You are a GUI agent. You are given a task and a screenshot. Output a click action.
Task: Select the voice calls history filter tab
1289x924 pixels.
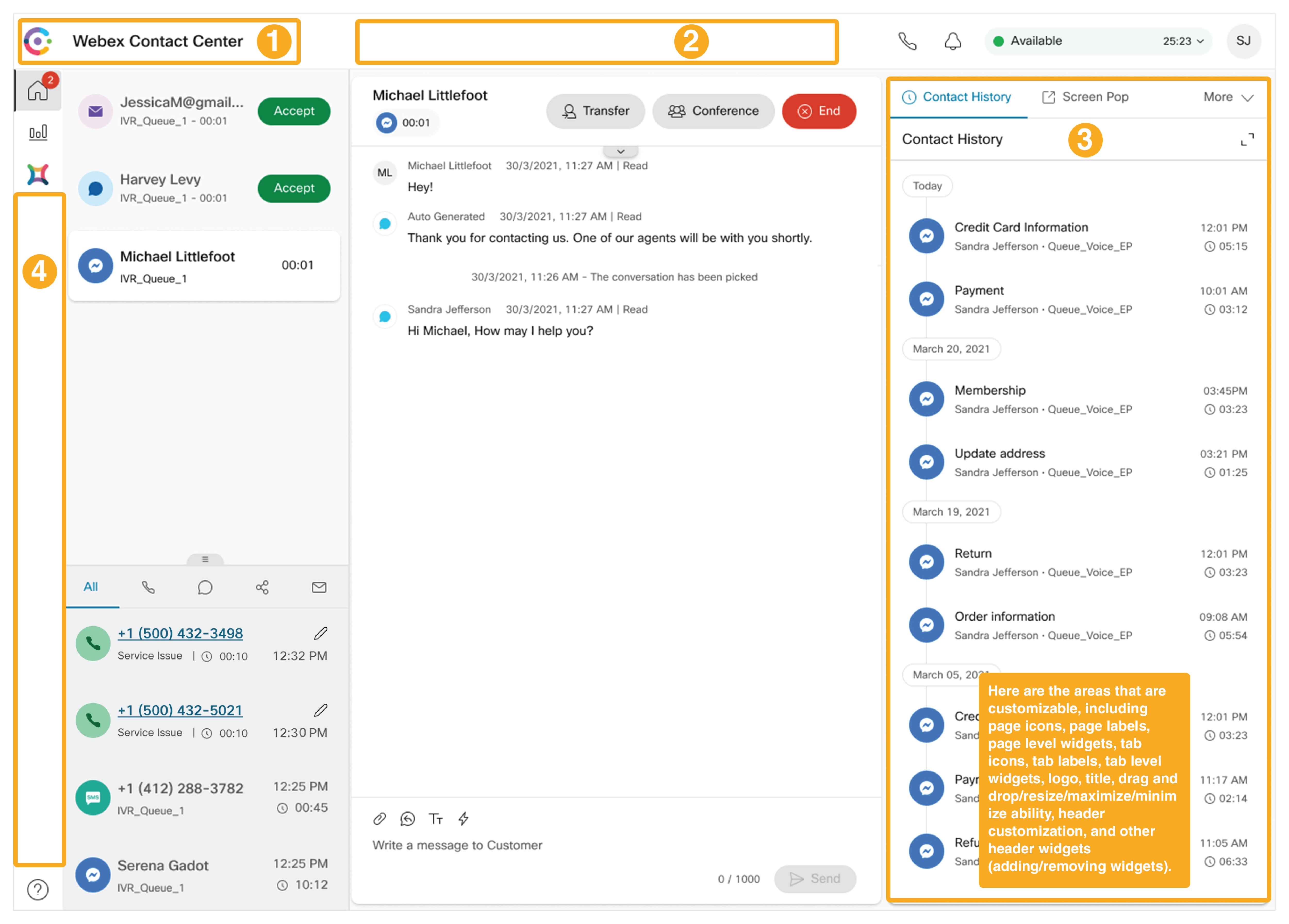pos(148,587)
